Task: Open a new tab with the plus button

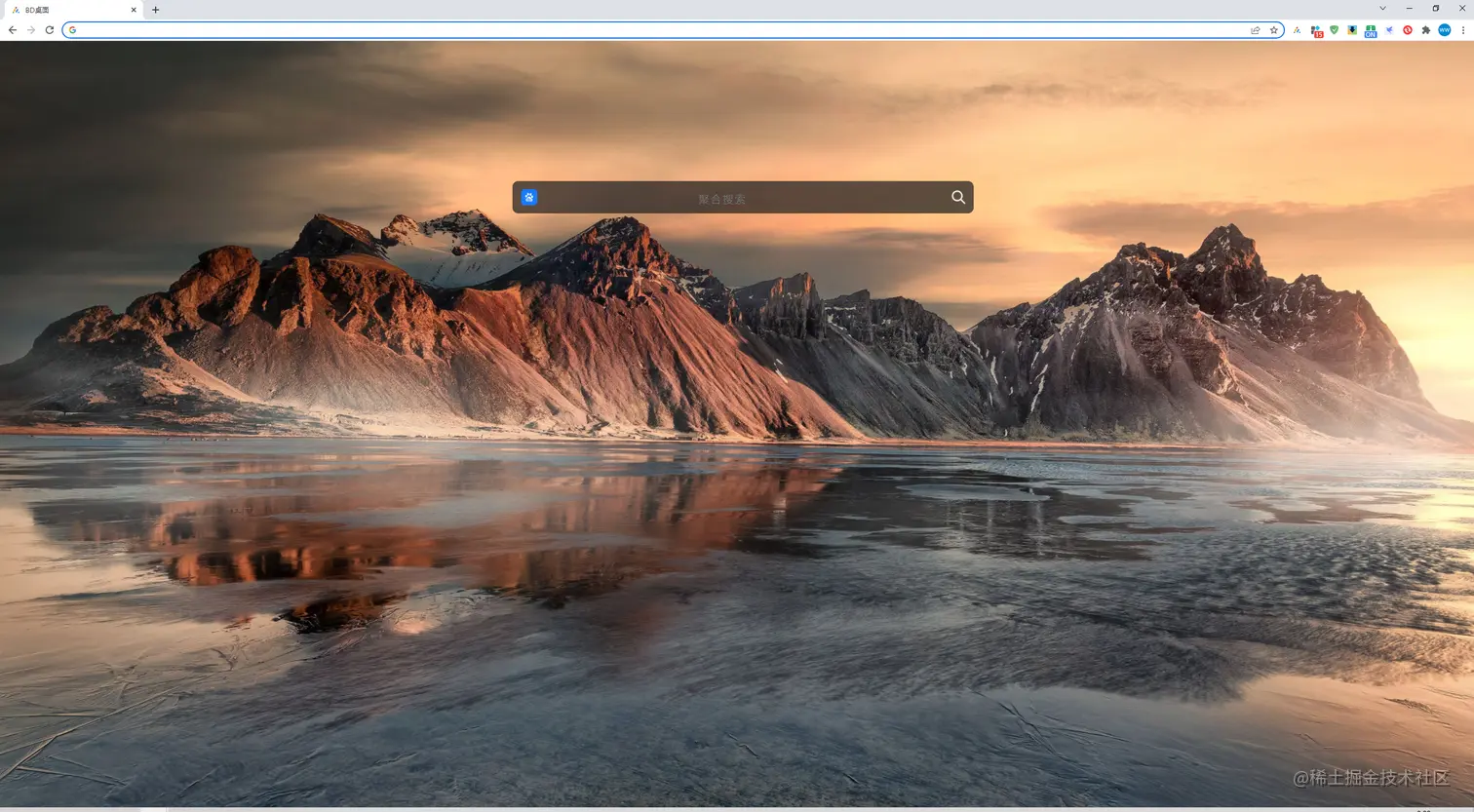Action: point(155,10)
